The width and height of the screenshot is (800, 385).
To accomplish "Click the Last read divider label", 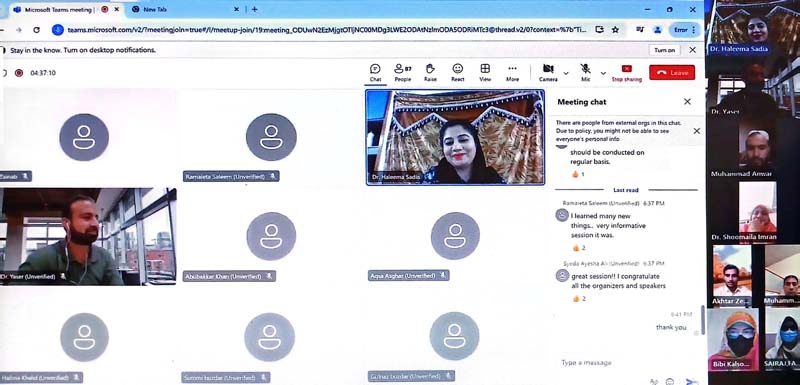I will click(x=626, y=190).
